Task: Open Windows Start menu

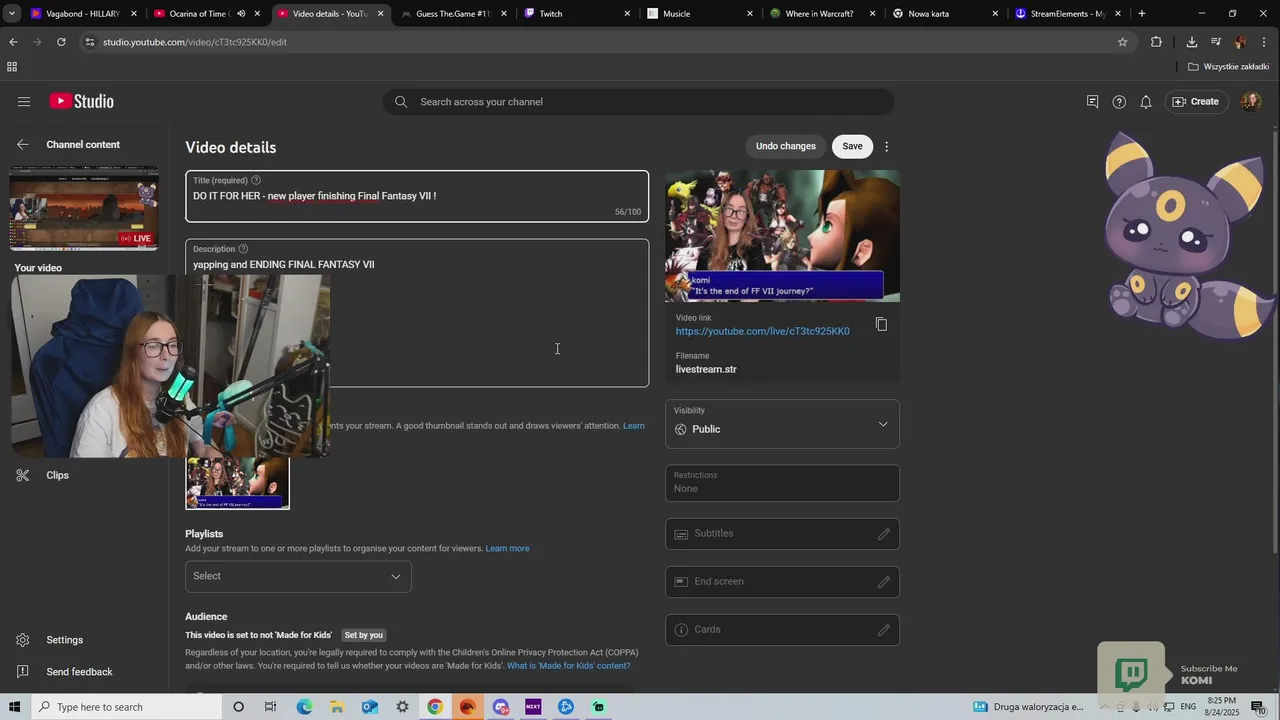Action: tap(14, 707)
